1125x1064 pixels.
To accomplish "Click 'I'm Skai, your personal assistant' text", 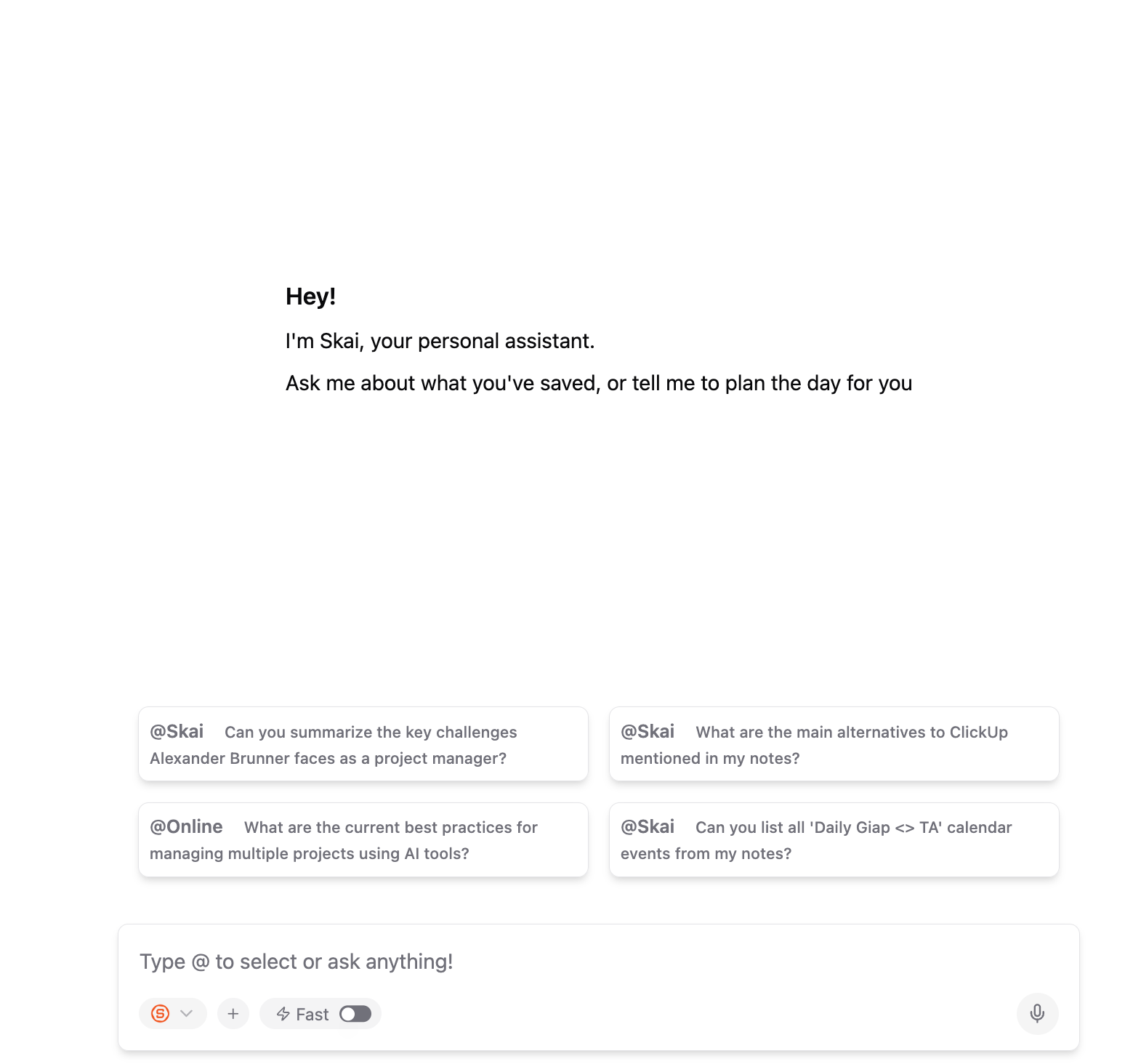I will (x=440, y=341).
